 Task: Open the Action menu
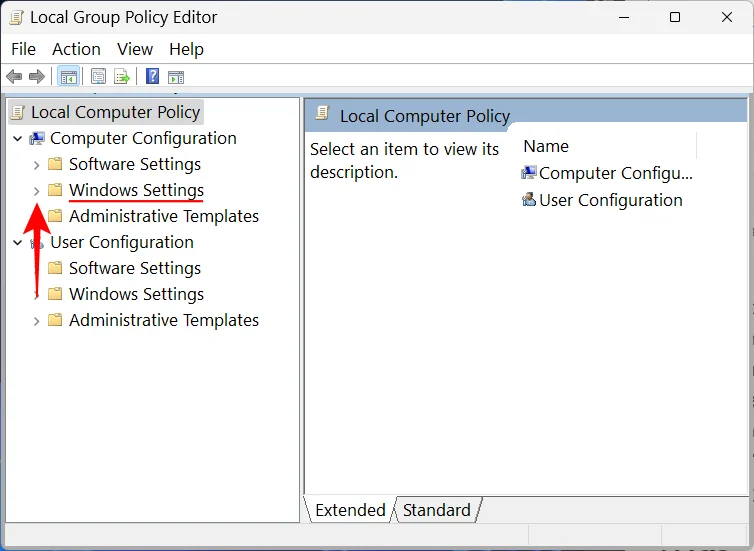tap(76, 49)
